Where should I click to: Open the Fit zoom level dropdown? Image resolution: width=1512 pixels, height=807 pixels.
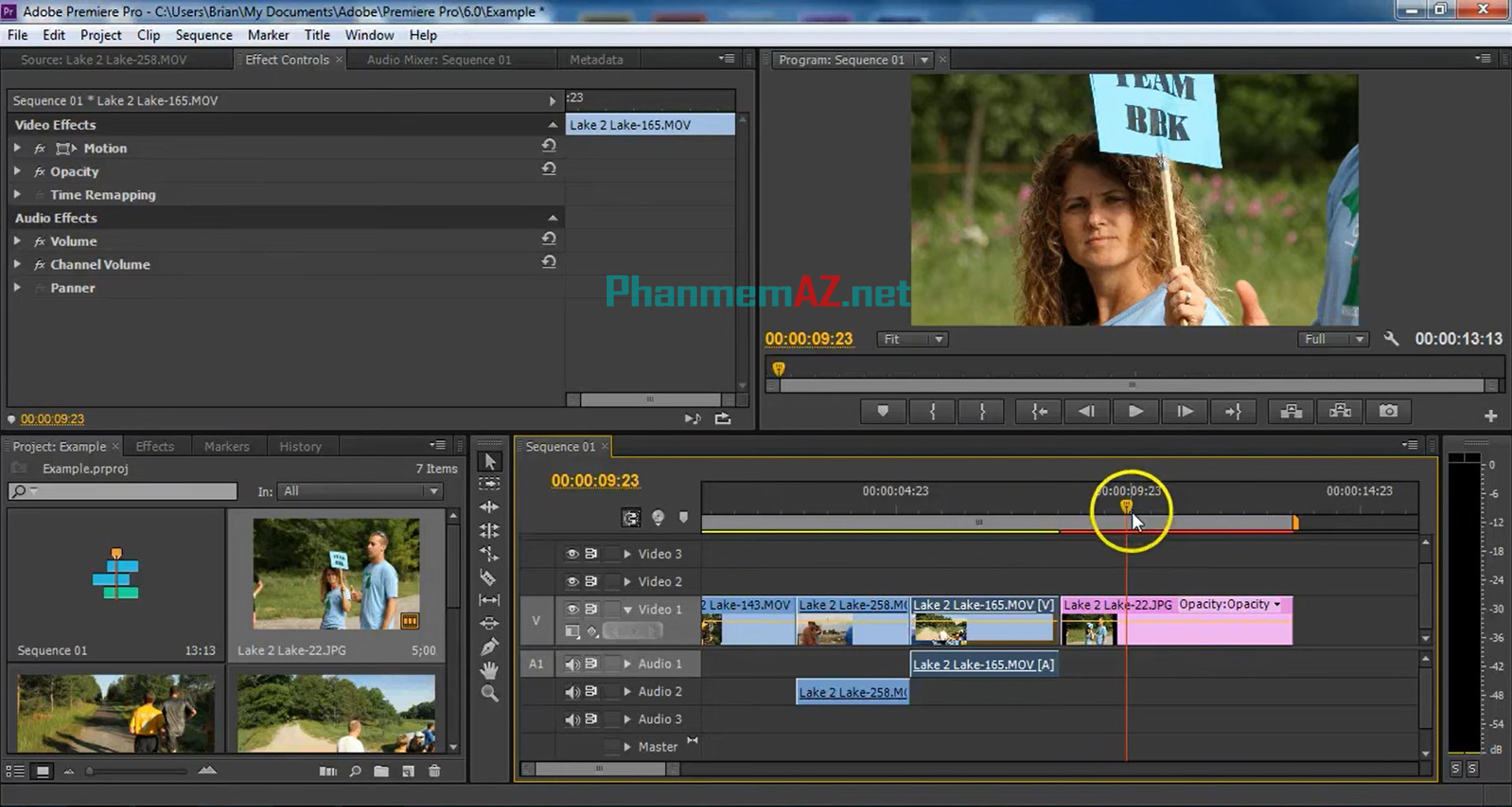[x=912, y=340]
